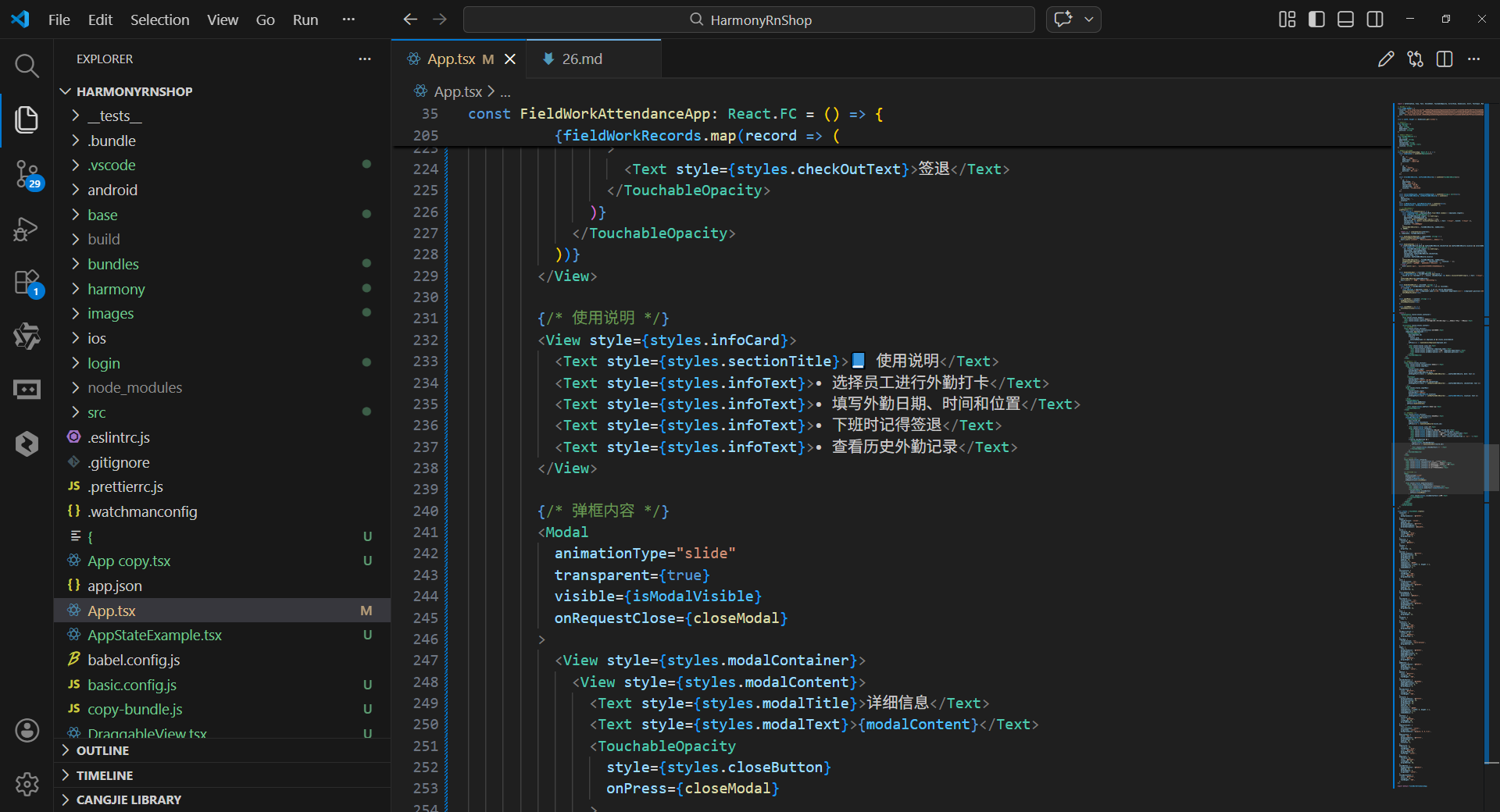
Task: Click Customize Layout icon
Action: click(1287, 20)
